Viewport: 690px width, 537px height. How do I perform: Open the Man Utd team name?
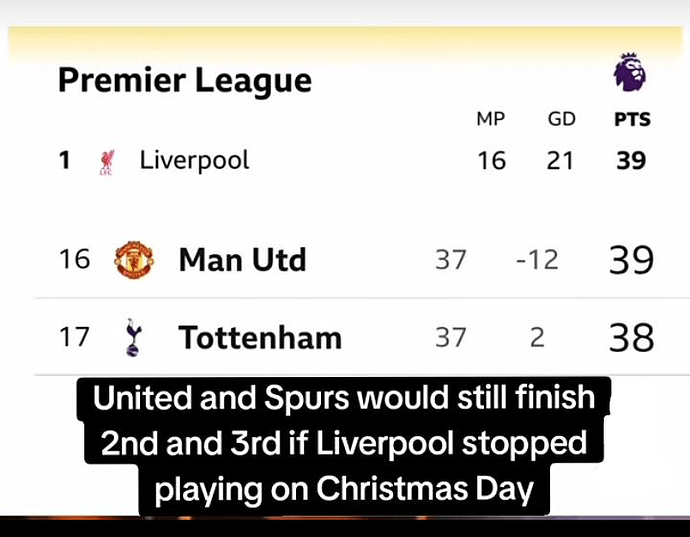click(x=242, y=260)
